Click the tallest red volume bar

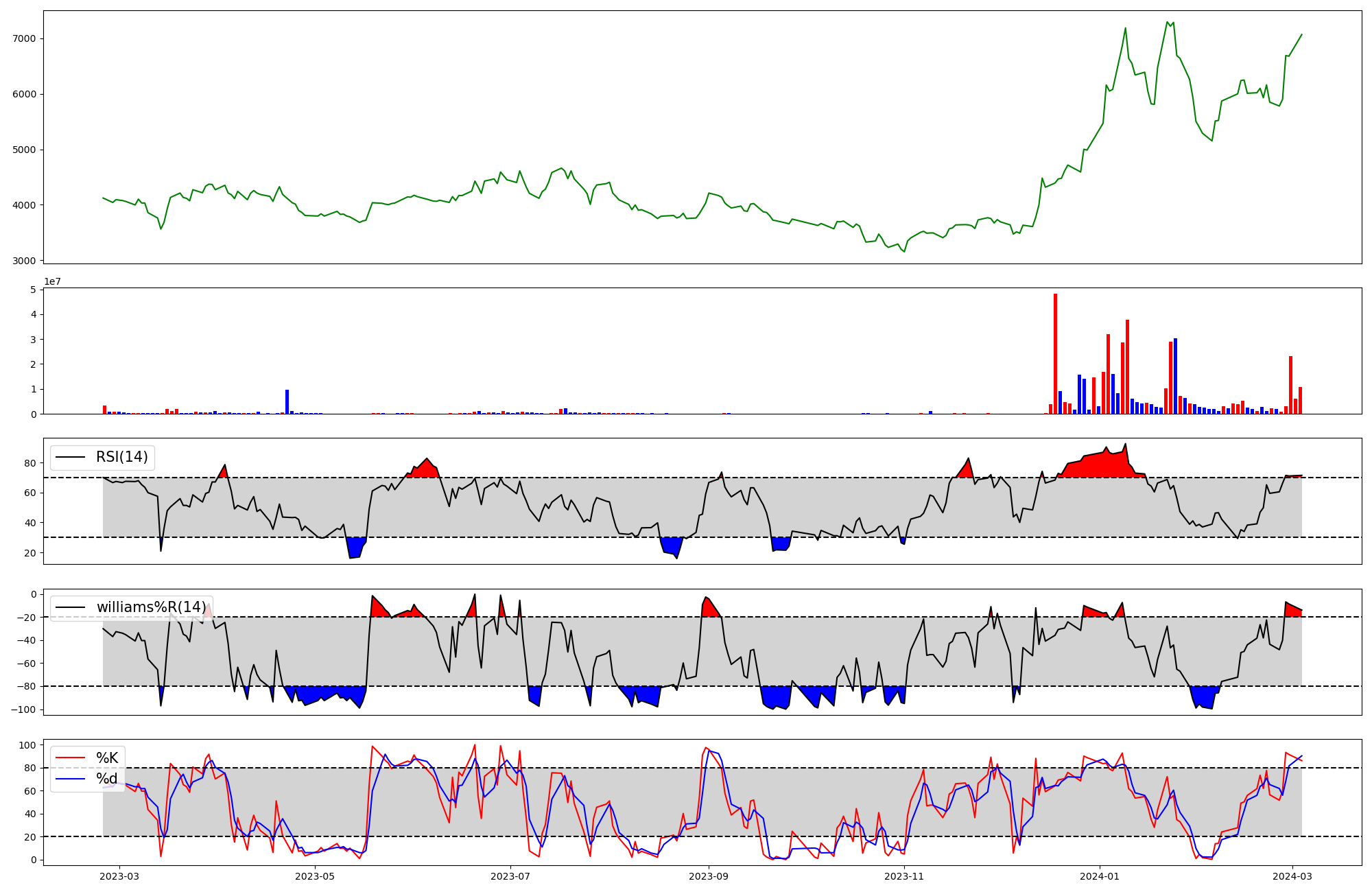click(x=1055, y=353)
